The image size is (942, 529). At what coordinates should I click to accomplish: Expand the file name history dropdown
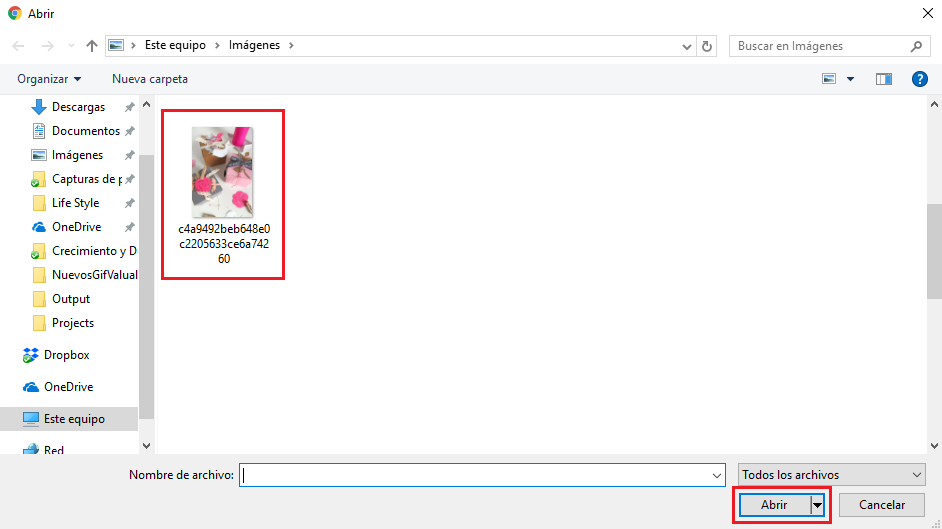716,475
